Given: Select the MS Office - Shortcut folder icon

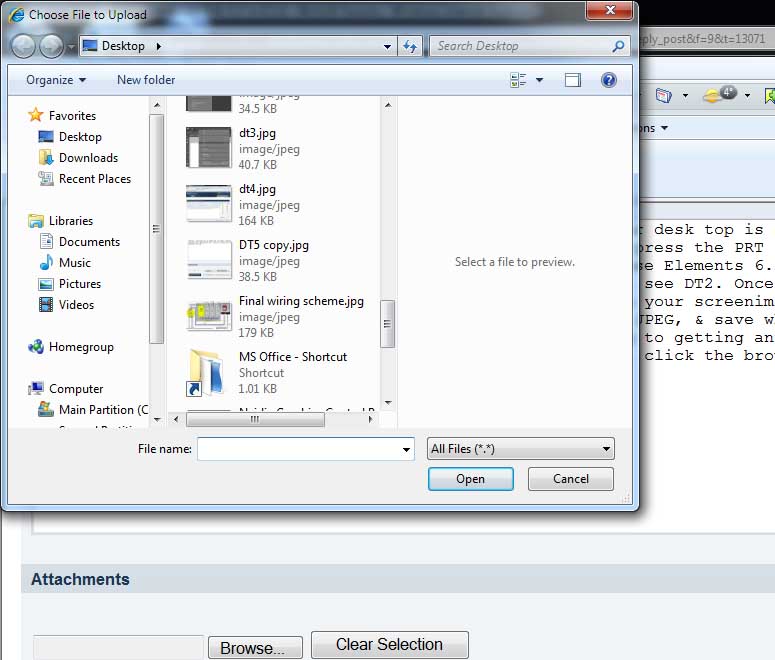Looking at the screenshot, I should tap(208, 372).
